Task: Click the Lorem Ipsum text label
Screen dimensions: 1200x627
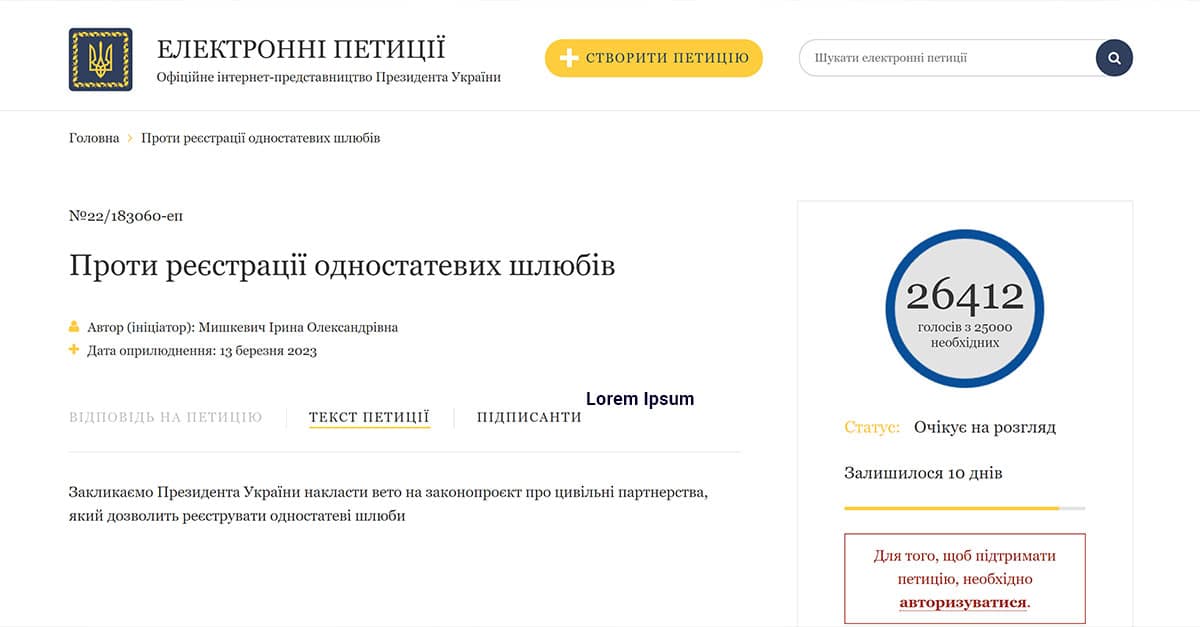Action: pyautogui.click(x=640, y=398)
